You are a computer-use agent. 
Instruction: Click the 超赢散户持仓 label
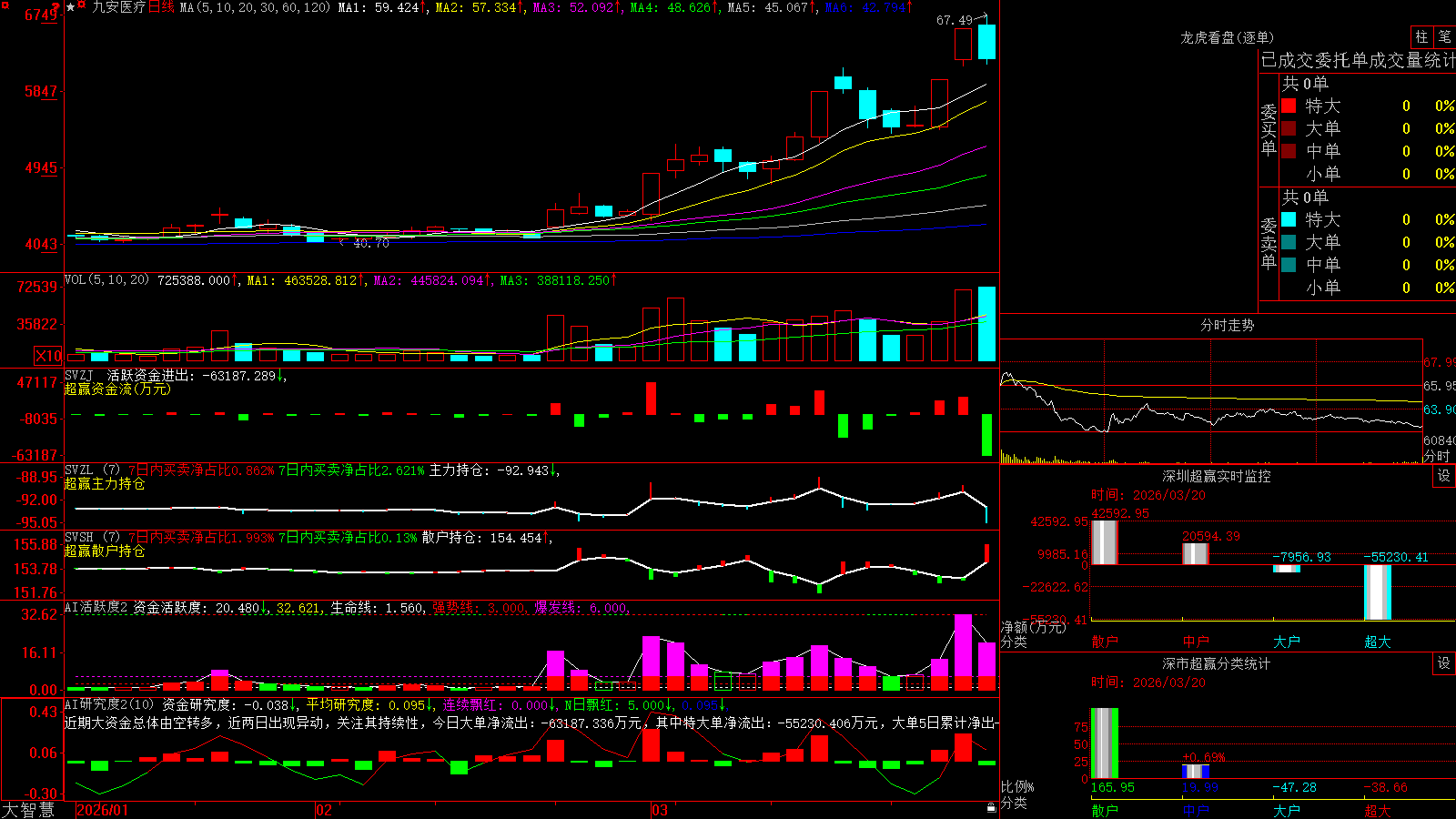[105, 551]
